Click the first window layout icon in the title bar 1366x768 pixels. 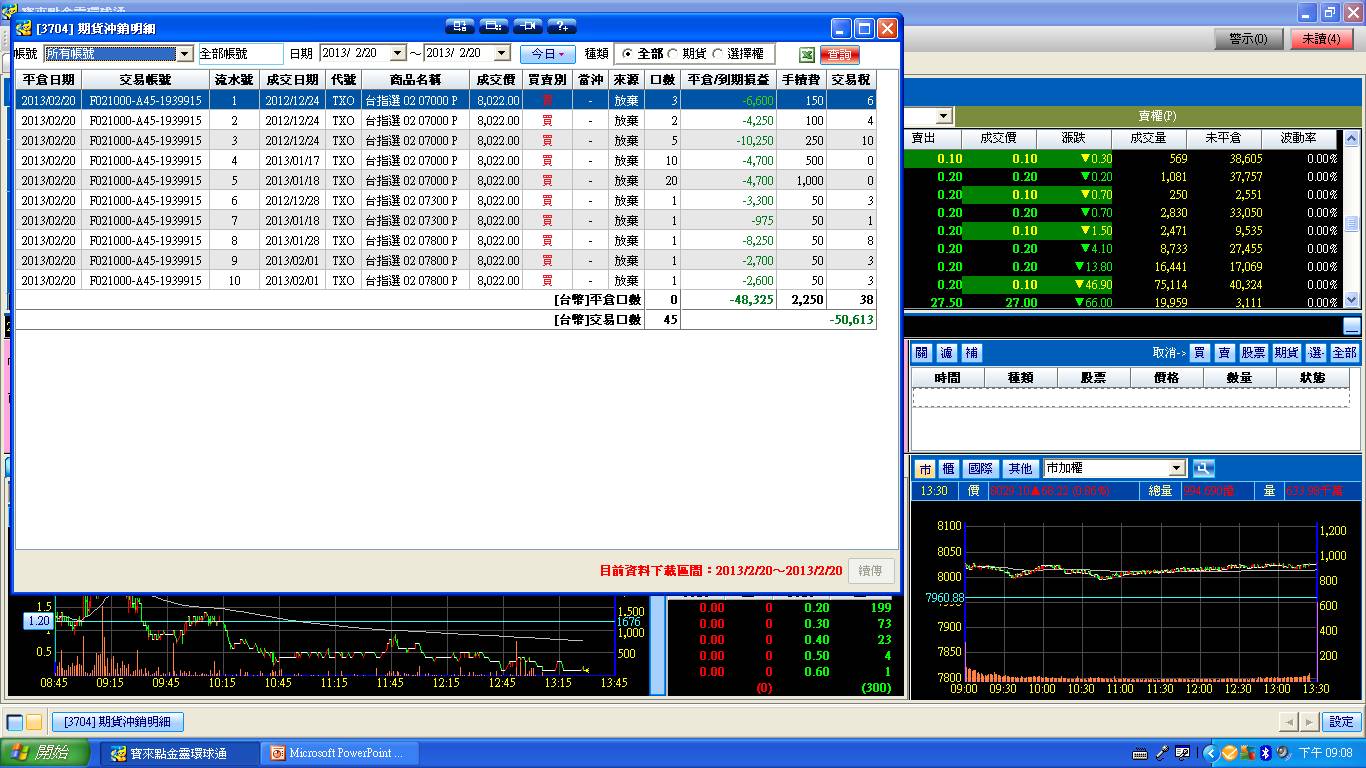point(460,26)
